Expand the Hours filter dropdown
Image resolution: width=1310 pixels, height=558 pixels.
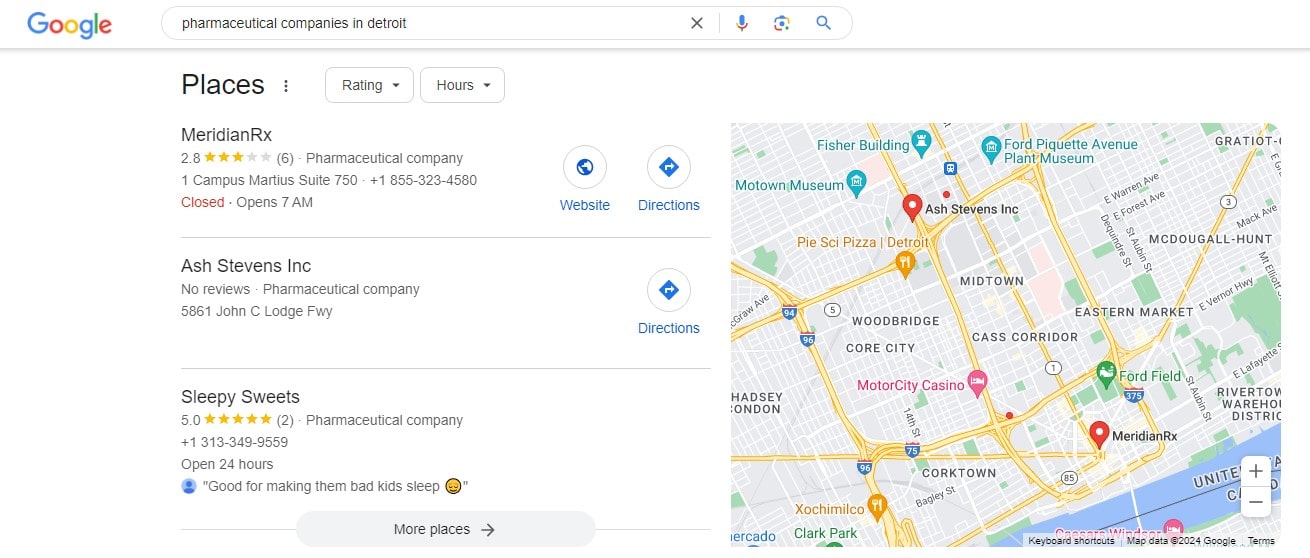(462, 85)
